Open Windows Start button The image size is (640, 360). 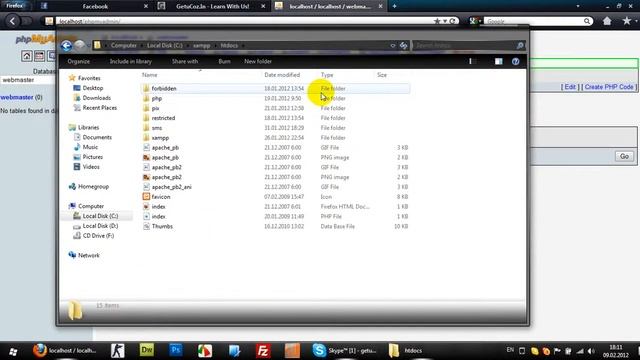(13, 351)
